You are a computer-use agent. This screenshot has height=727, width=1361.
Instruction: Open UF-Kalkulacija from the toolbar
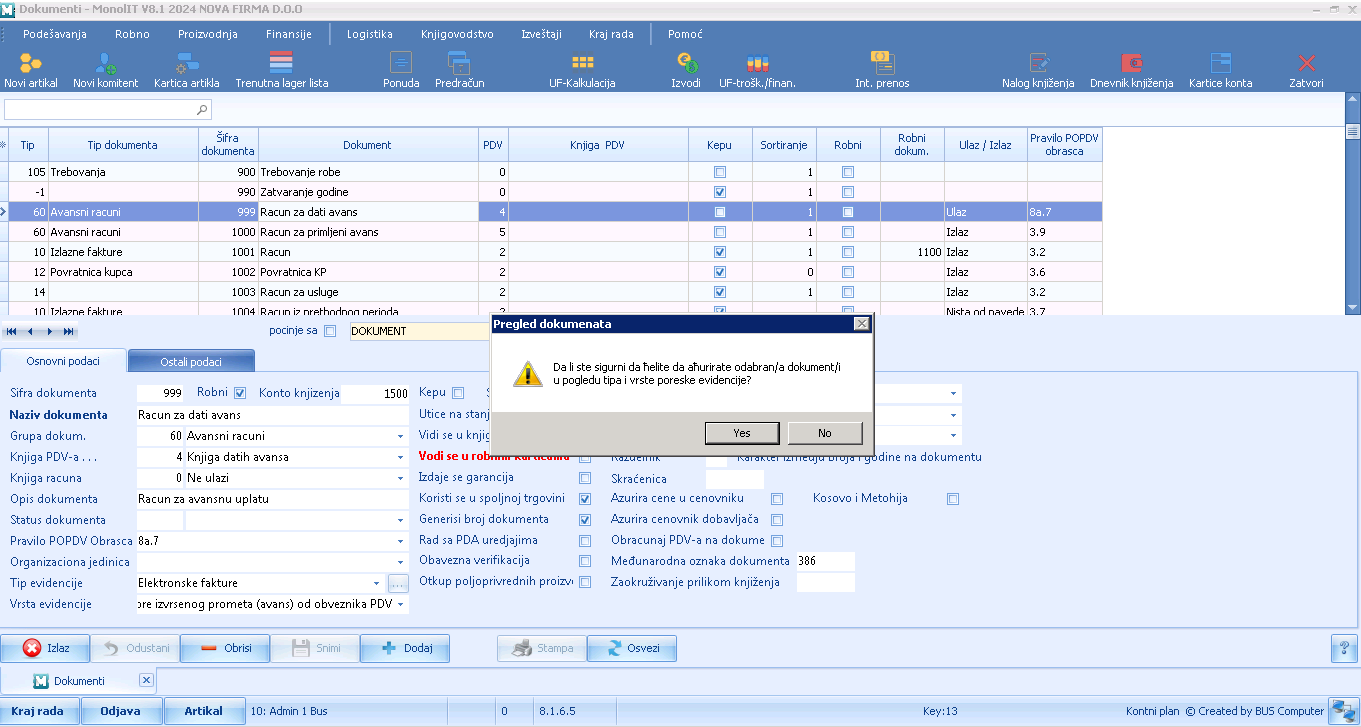coord(582,64)
